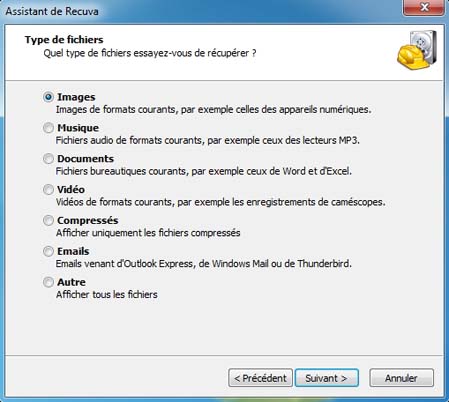Viewport: 449px width, 402px height.
Task: Select the Images radio button
Action: point(48,97)
